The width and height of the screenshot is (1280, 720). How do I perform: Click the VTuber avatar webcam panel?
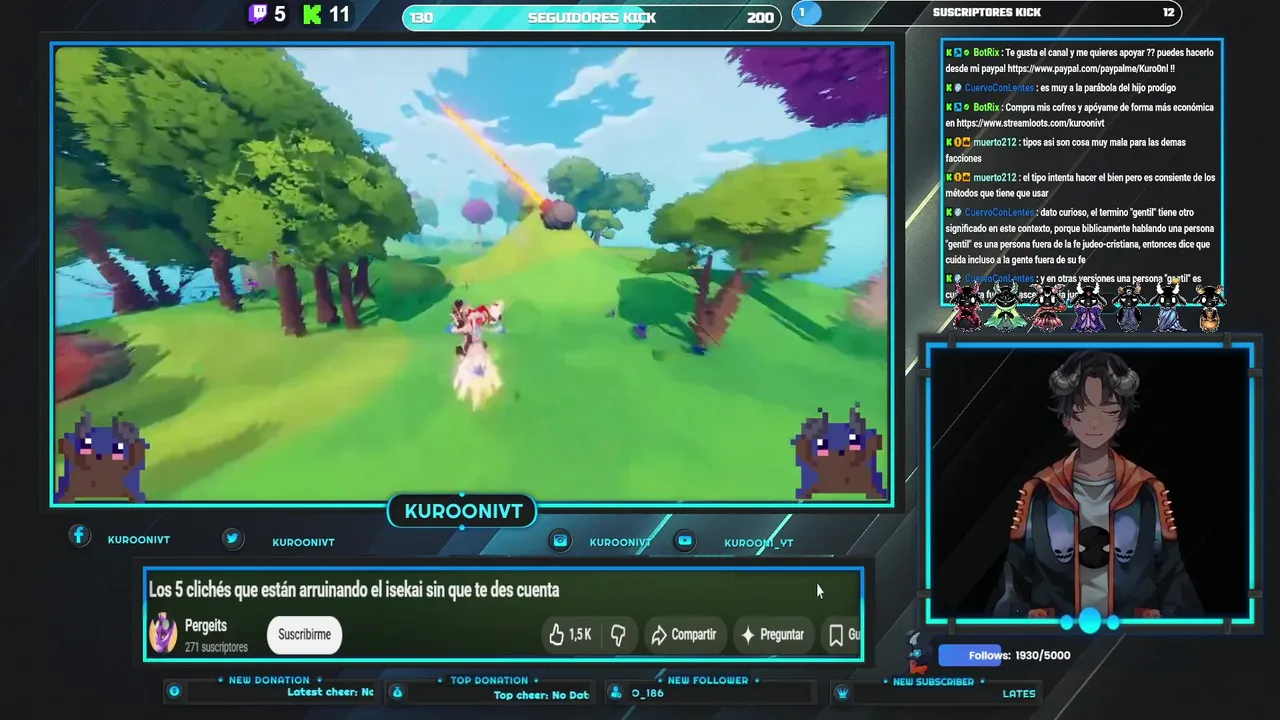[x=1090, y=484]
